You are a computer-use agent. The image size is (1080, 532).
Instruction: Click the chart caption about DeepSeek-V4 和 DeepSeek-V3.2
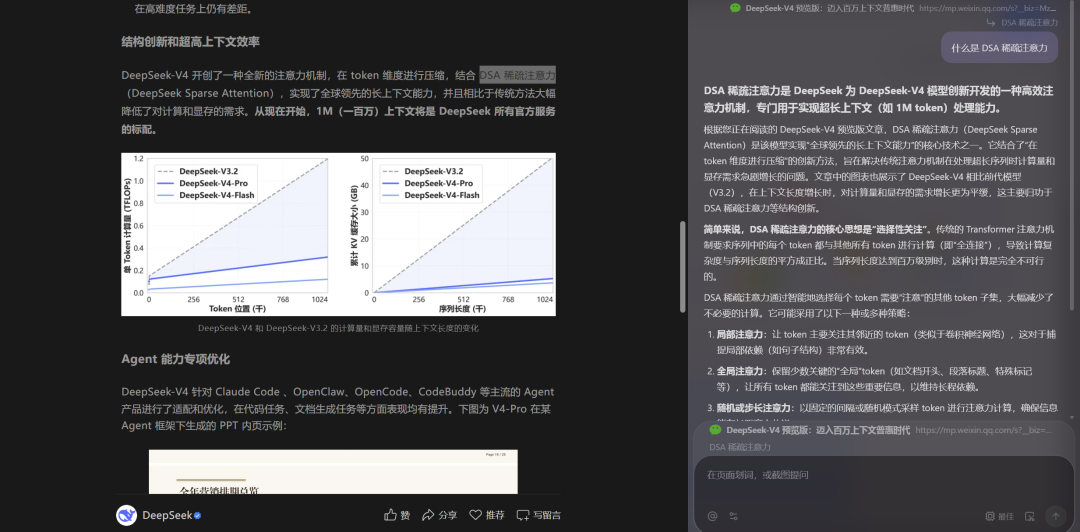coord(338,329)
